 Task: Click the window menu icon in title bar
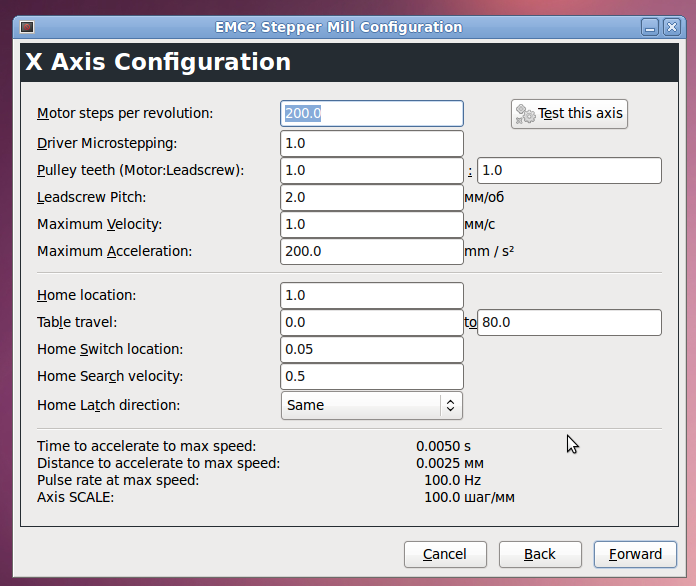coord(27,27)
